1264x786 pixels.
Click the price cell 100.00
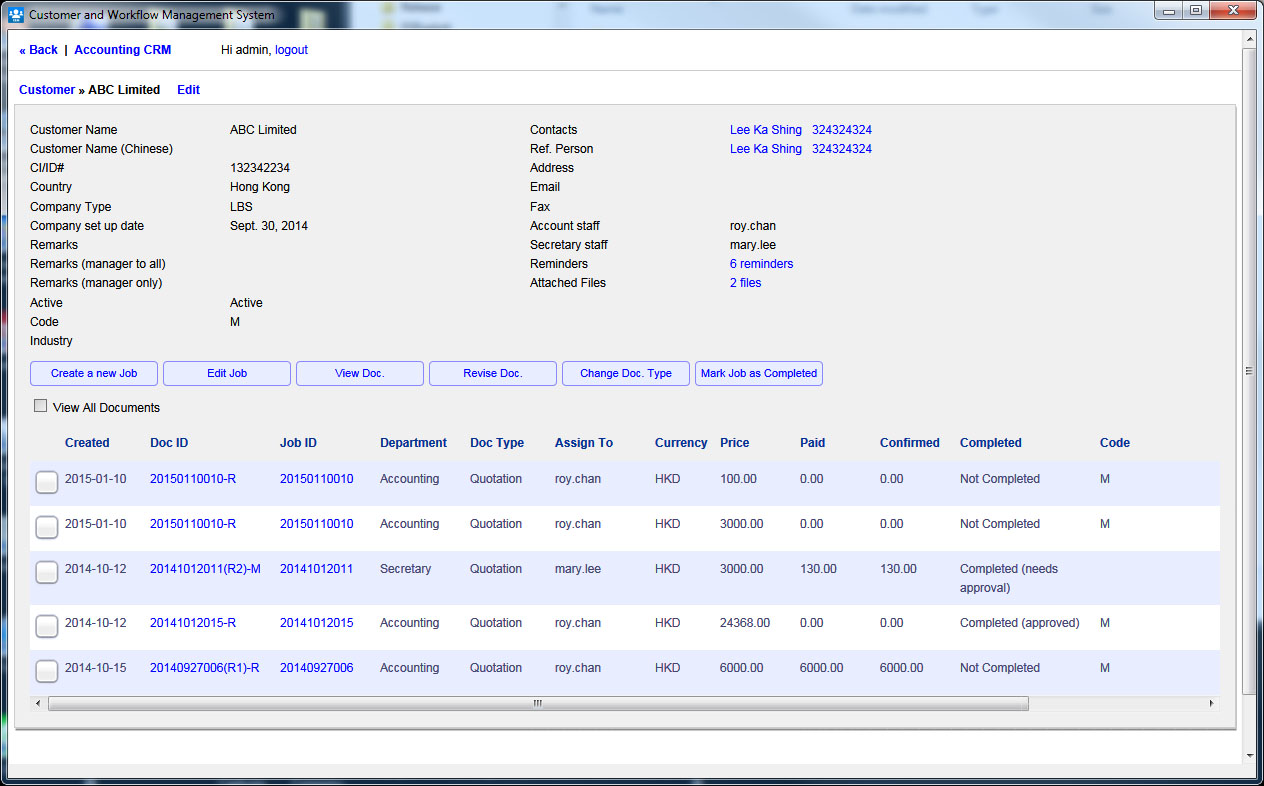tap(738, 479)
